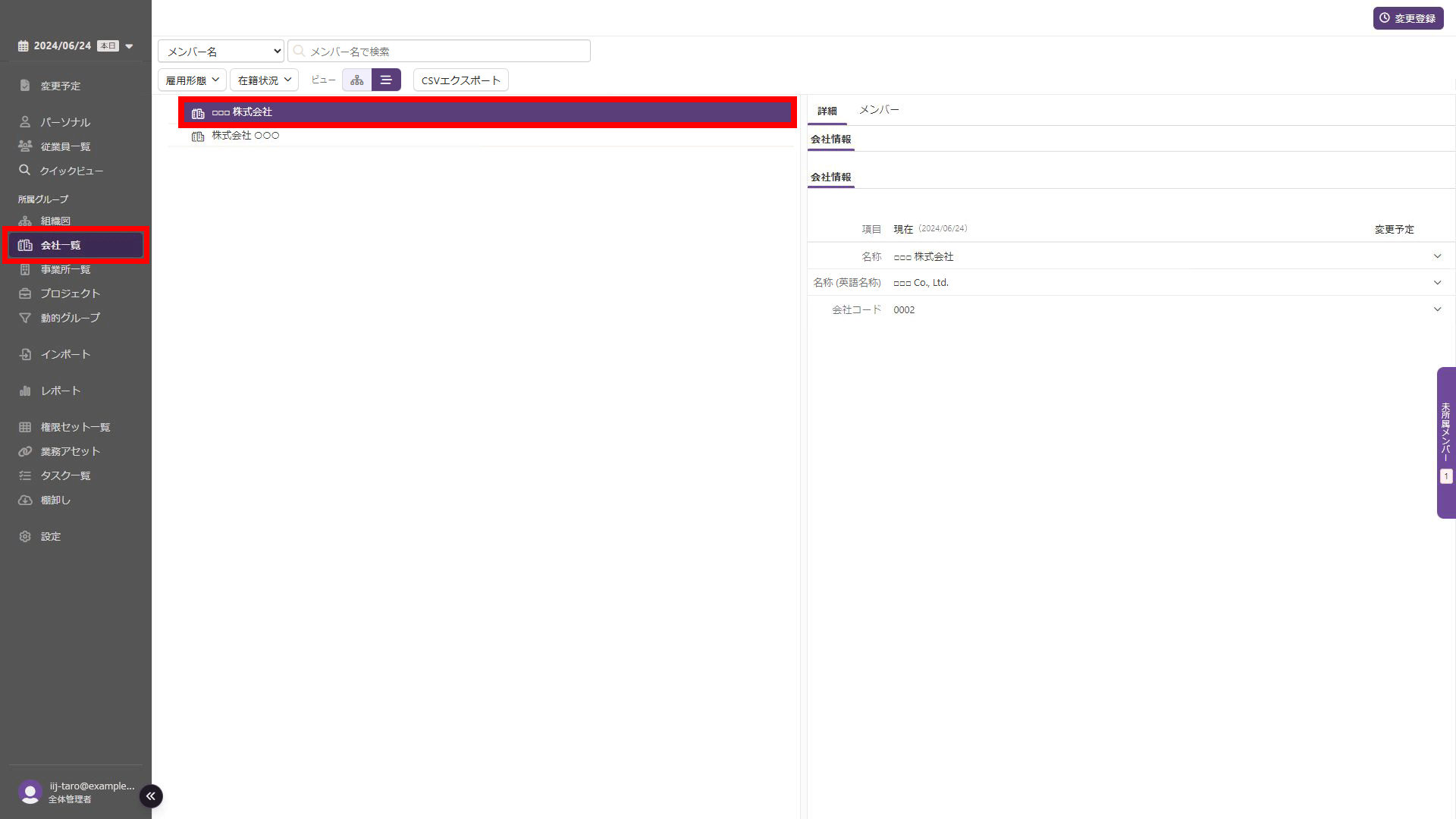Select the upper 会社情報 sub-tab
1456x819 pixels.
click(831, 139)
